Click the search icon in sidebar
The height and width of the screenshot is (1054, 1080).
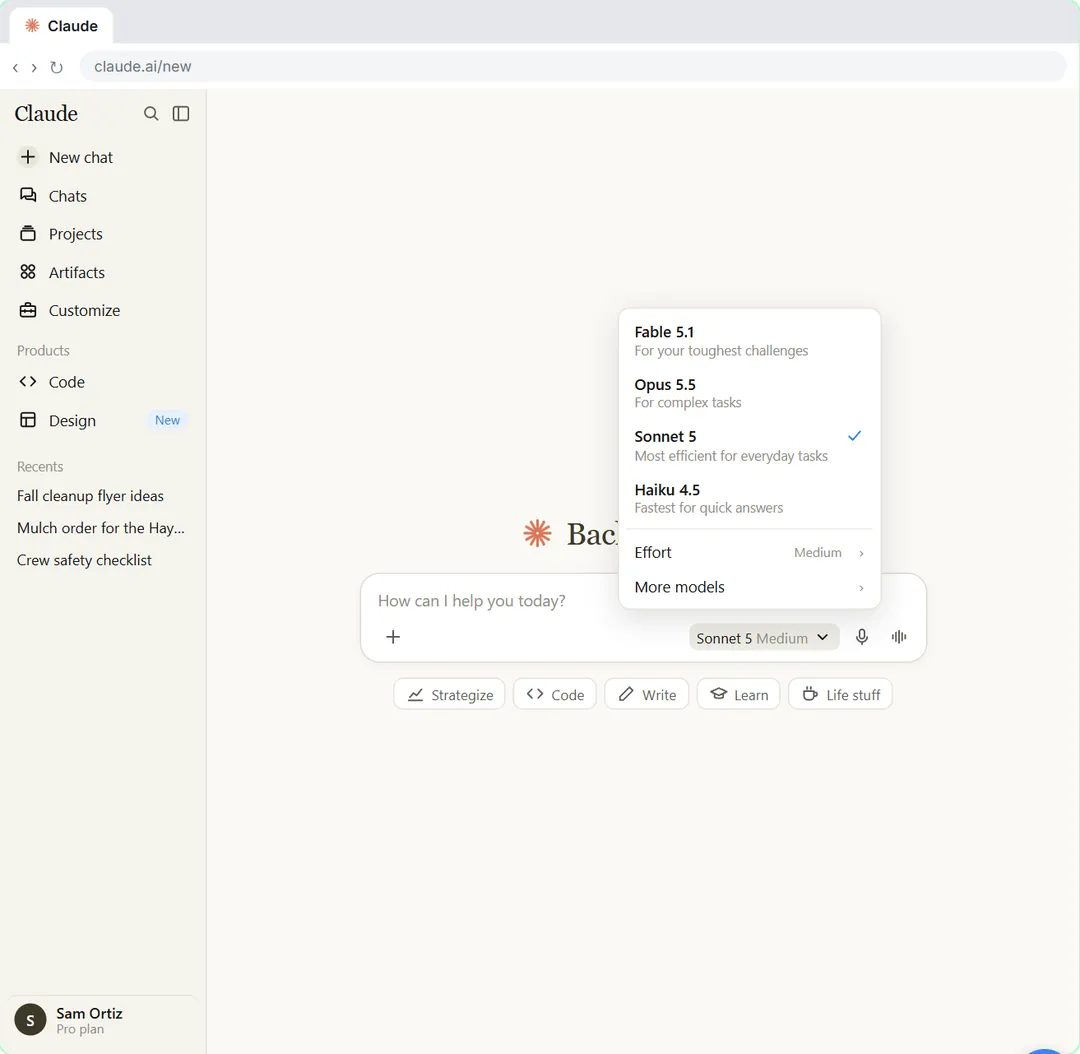pos(151,114)
